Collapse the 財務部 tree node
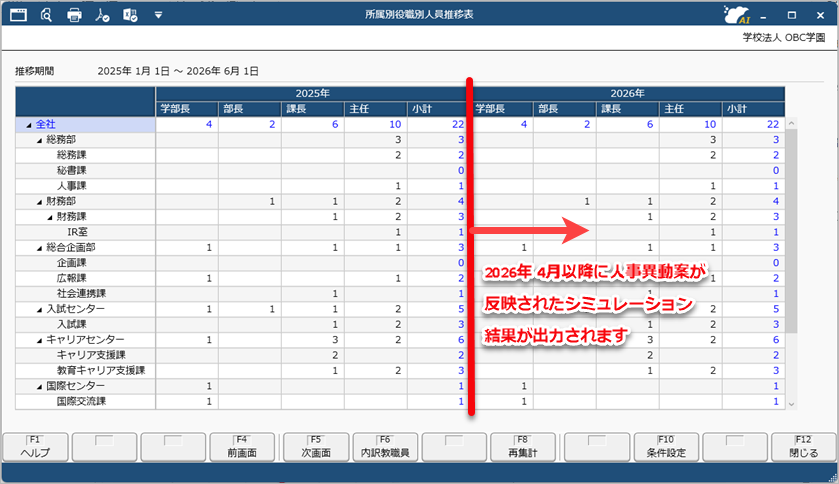Screen dimensions: 839x484 pyautogui.click(x=40, y=202)
